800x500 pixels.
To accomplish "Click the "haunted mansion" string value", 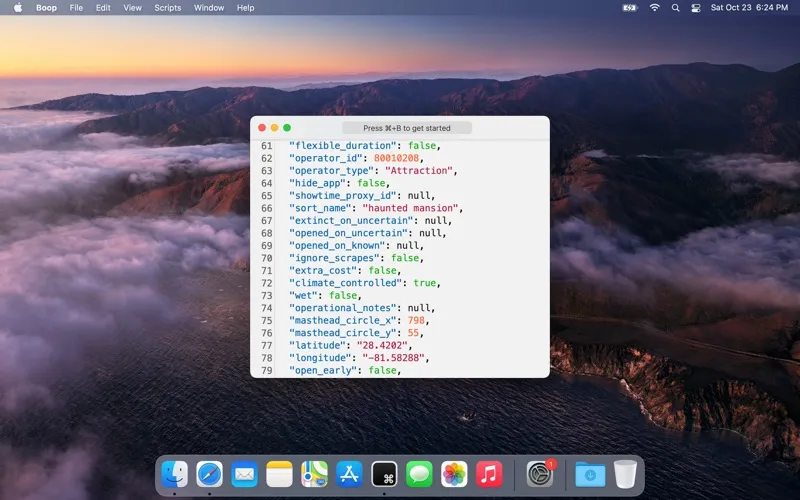I will (411, 208).
